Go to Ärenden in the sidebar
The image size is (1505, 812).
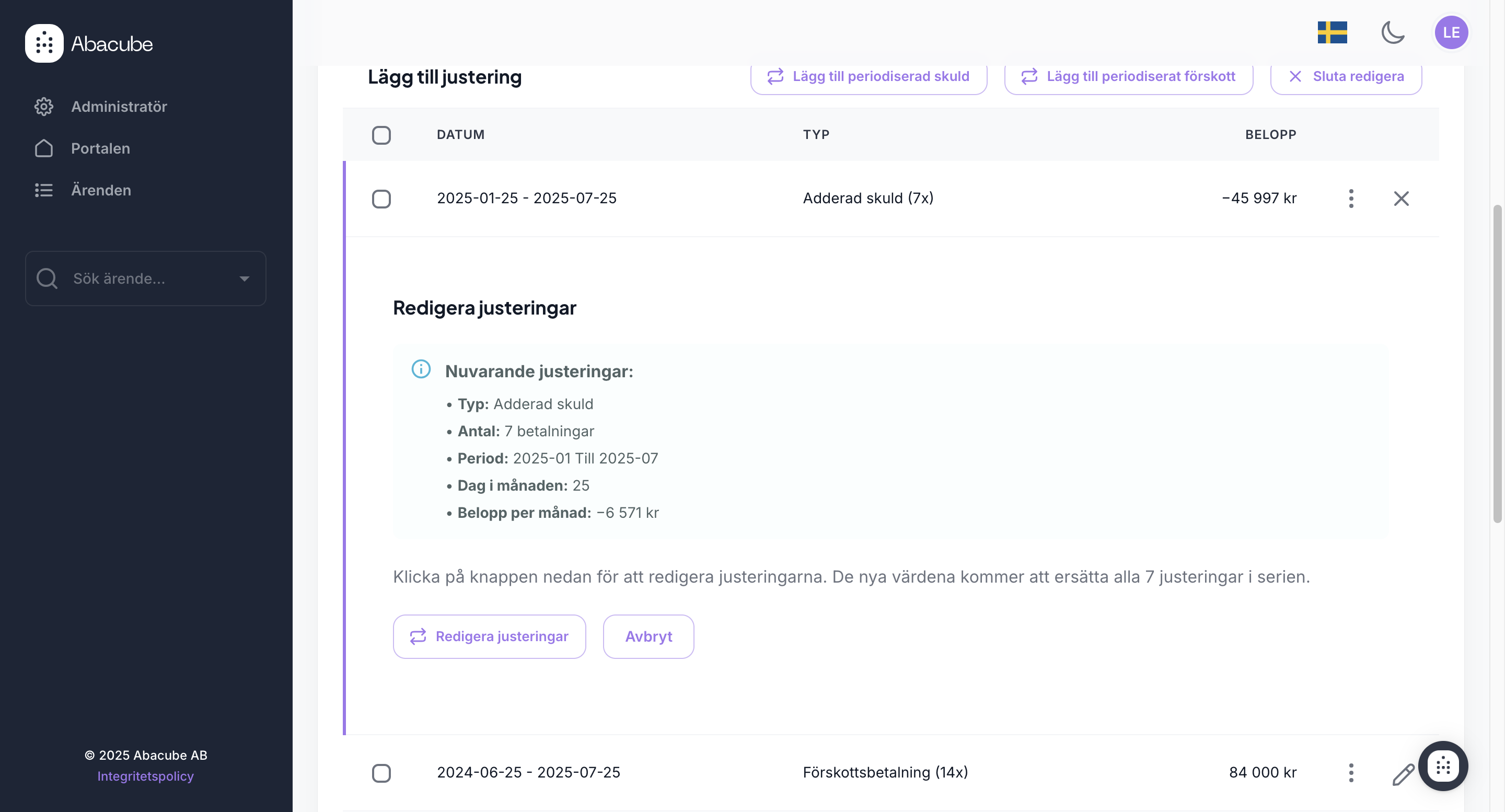(100, 190)
